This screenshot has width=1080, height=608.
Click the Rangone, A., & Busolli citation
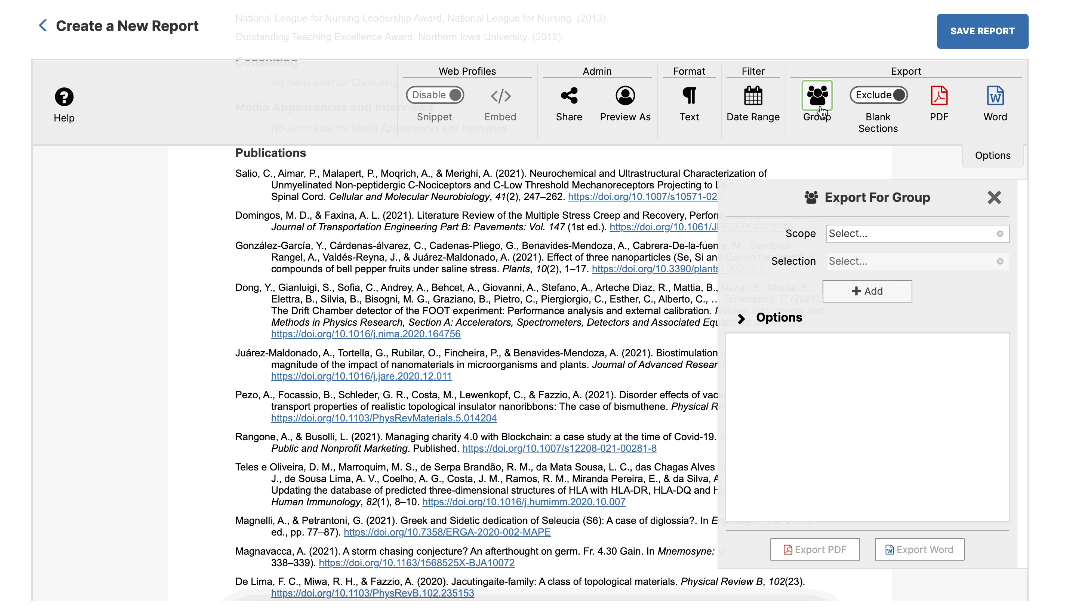476,443
